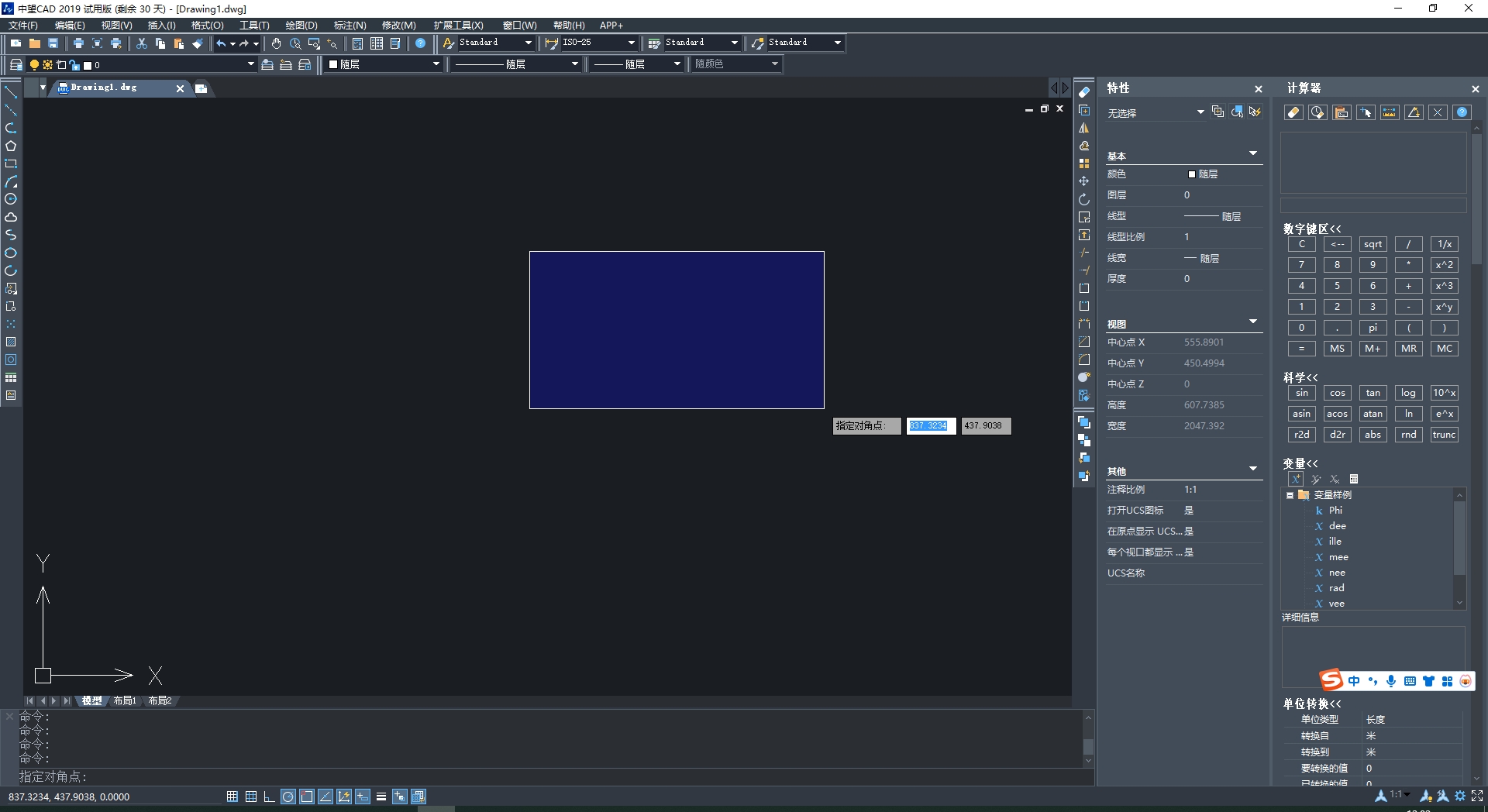Viewport: 1488px width, 812px height.
Task: Select the Phi variable in tree
Action: 1335,511
